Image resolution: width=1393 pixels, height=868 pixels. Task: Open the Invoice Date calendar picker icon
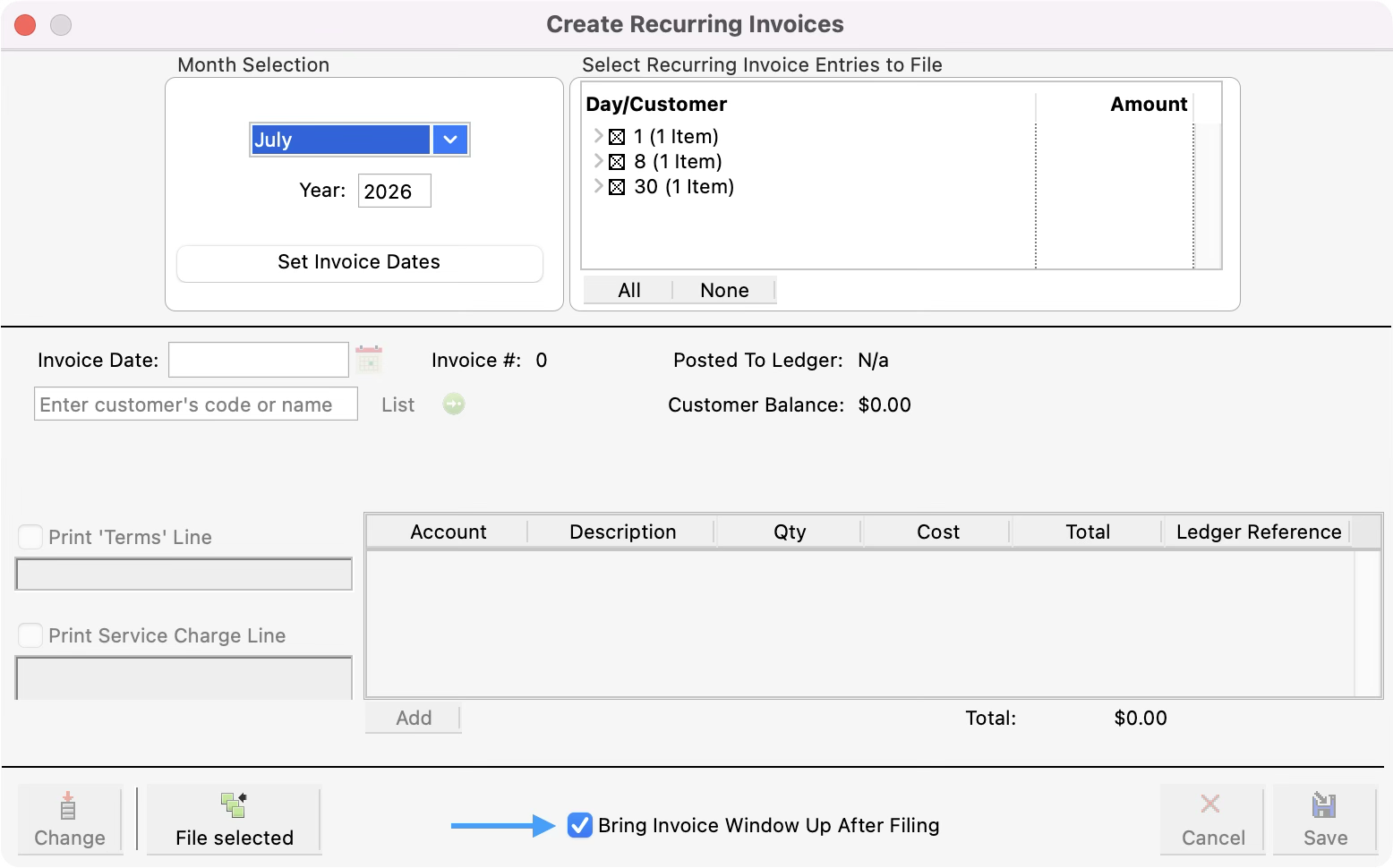tap(369, 360)
